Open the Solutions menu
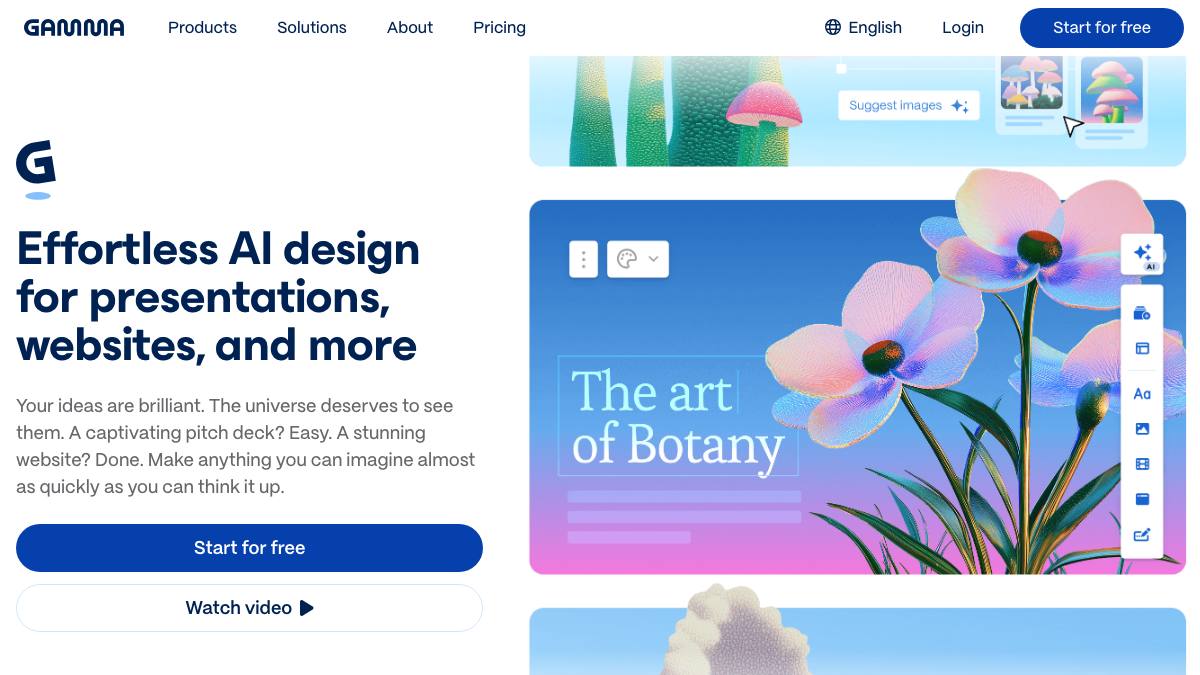1200x675 pixels. point(312,28)
